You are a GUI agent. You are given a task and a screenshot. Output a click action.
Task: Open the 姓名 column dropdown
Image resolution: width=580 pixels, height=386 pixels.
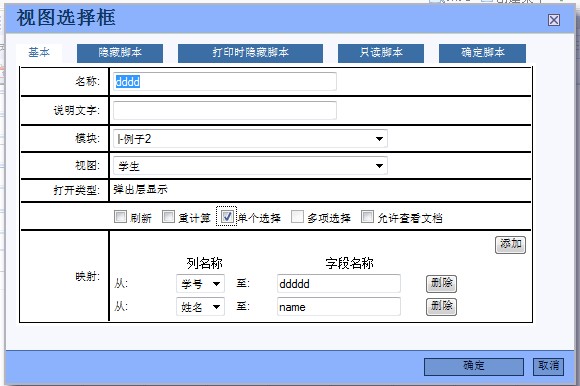click(x=200, y=307)
